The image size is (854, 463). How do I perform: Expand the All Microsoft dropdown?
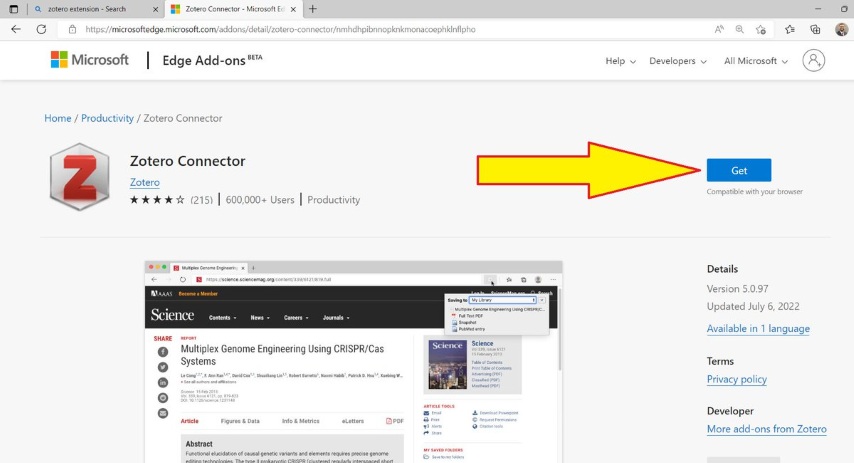[x=756, y=61]
